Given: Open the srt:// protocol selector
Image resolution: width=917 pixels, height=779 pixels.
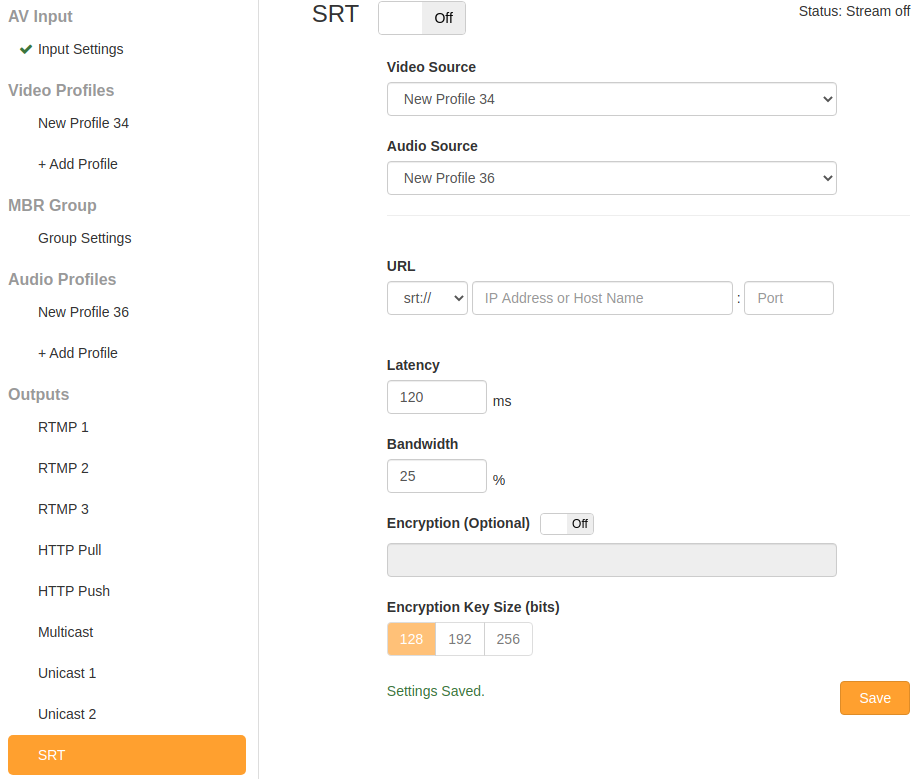Looking at the screenshot, I should [x=427, y=297].
